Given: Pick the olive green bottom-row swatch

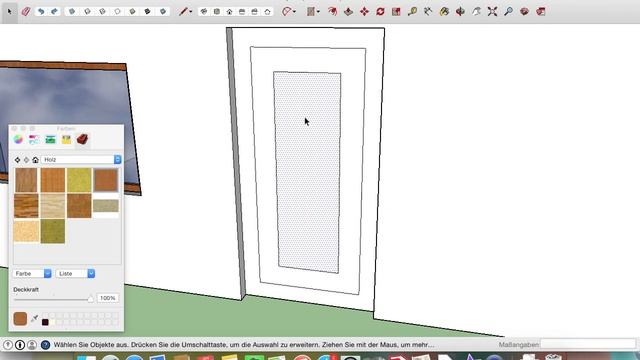Looking at the screenshot, I should tap(53, 231).
